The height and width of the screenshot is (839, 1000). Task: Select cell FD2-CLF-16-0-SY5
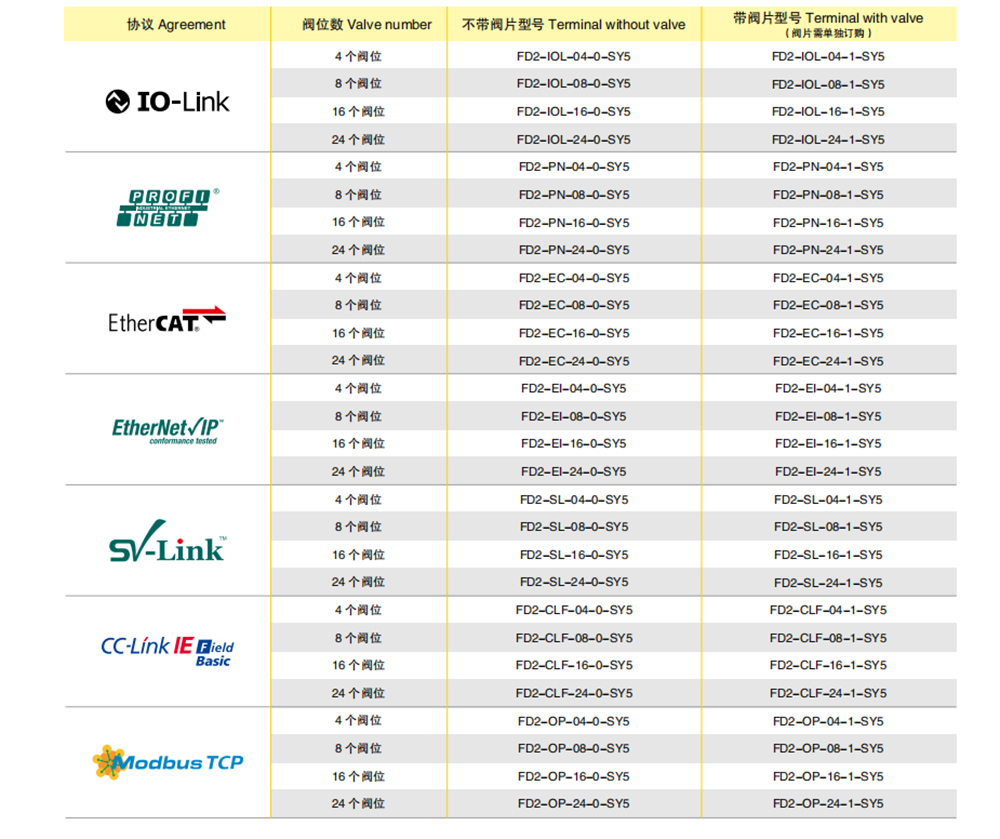pyautogui.click(x=573, y=666)
